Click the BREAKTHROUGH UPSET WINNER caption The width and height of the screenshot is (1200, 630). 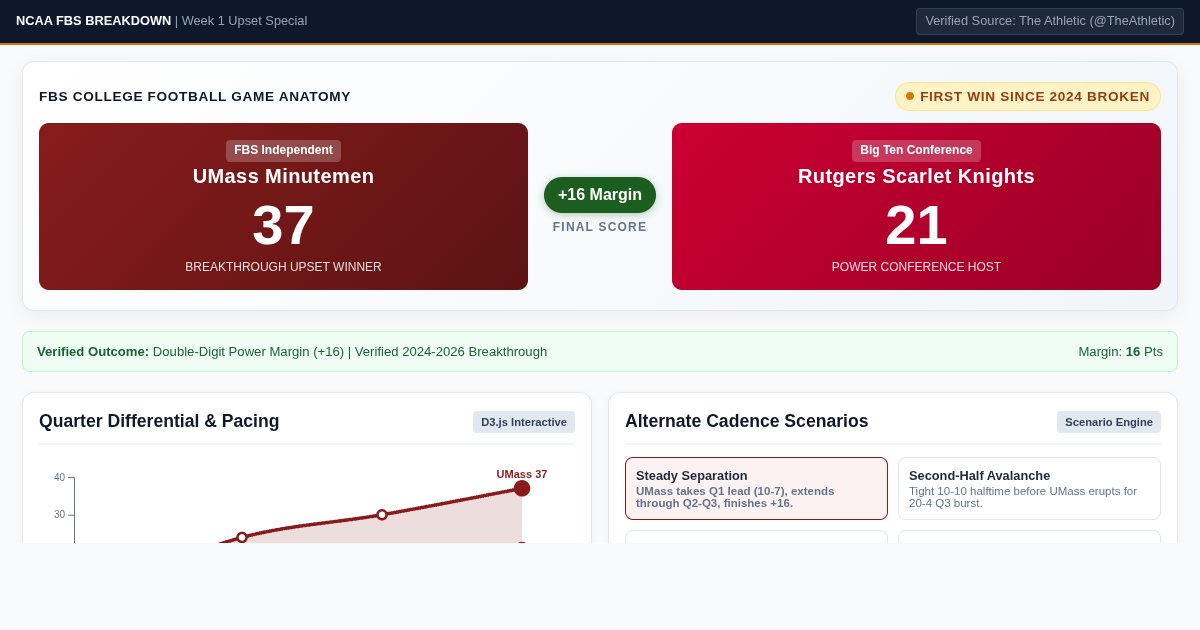(283, 267)
